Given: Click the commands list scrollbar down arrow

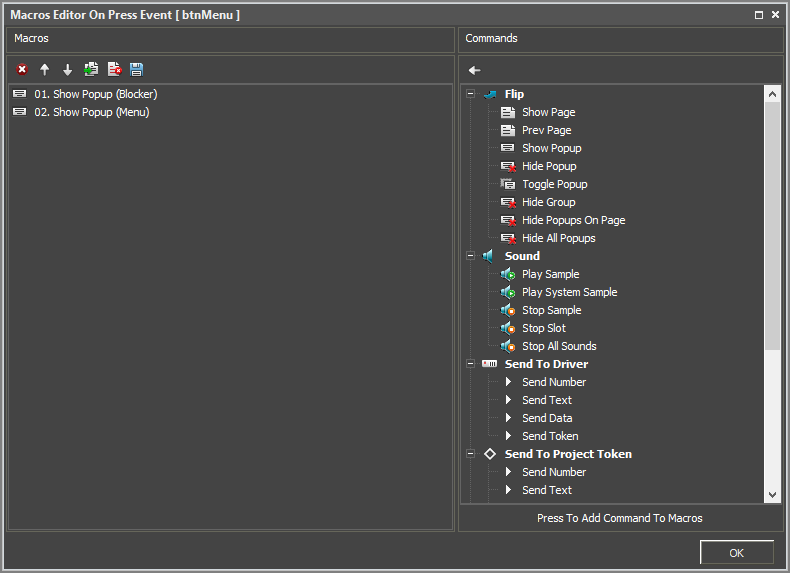Looking at the screenshot, I should tap(772, 494).
